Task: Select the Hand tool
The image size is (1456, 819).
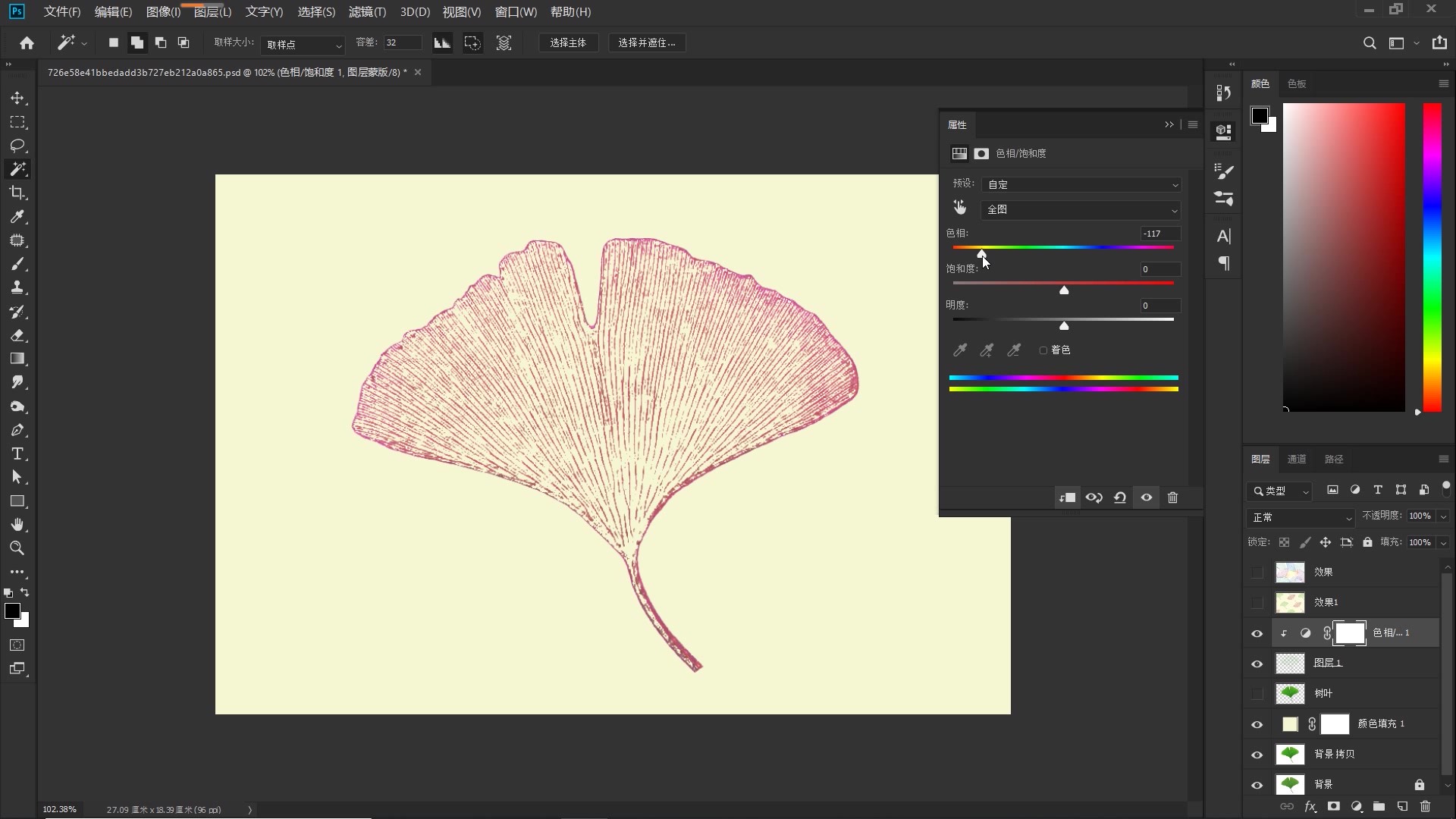Action: 17,525
